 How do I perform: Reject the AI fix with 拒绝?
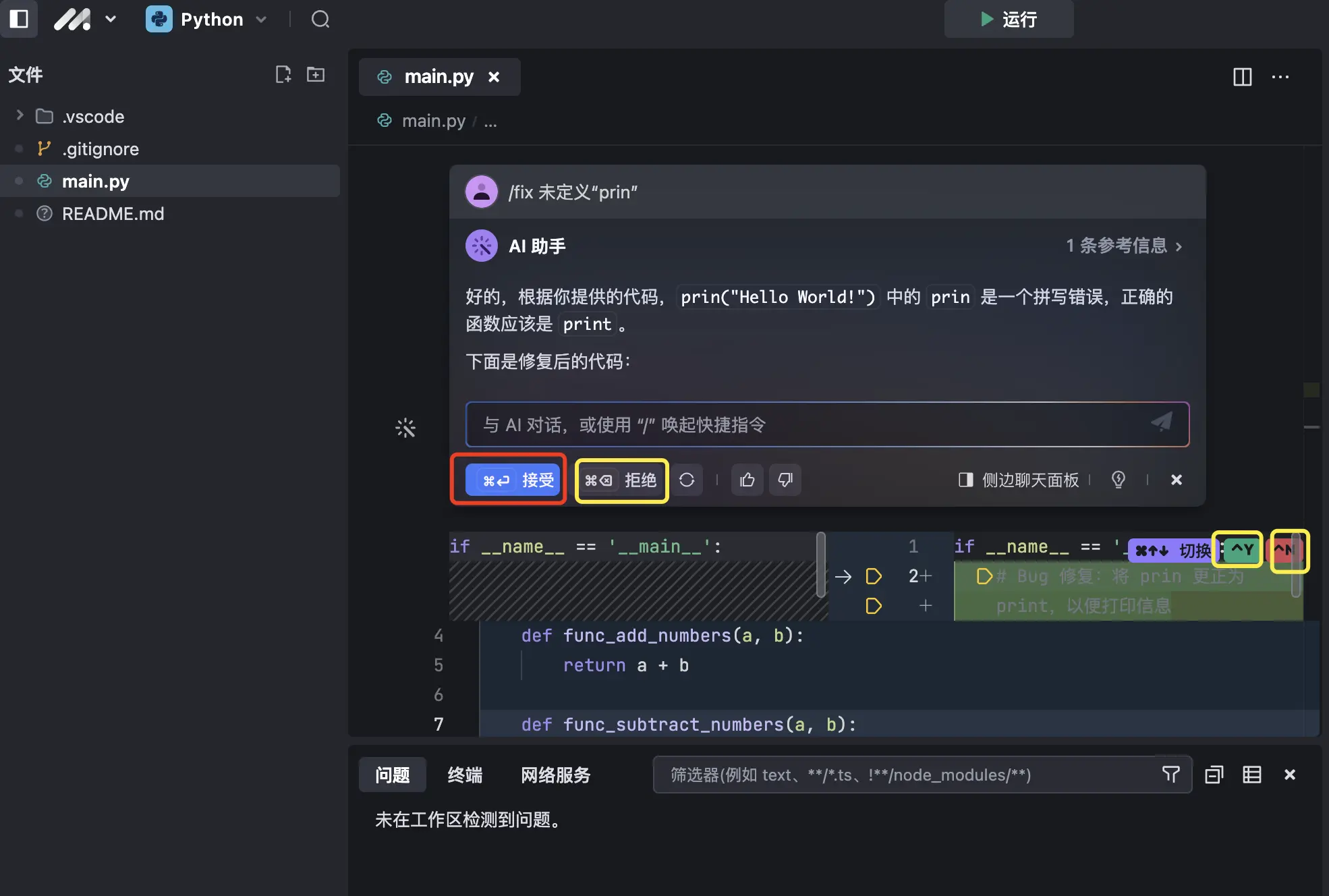click(x=621, y=480)
